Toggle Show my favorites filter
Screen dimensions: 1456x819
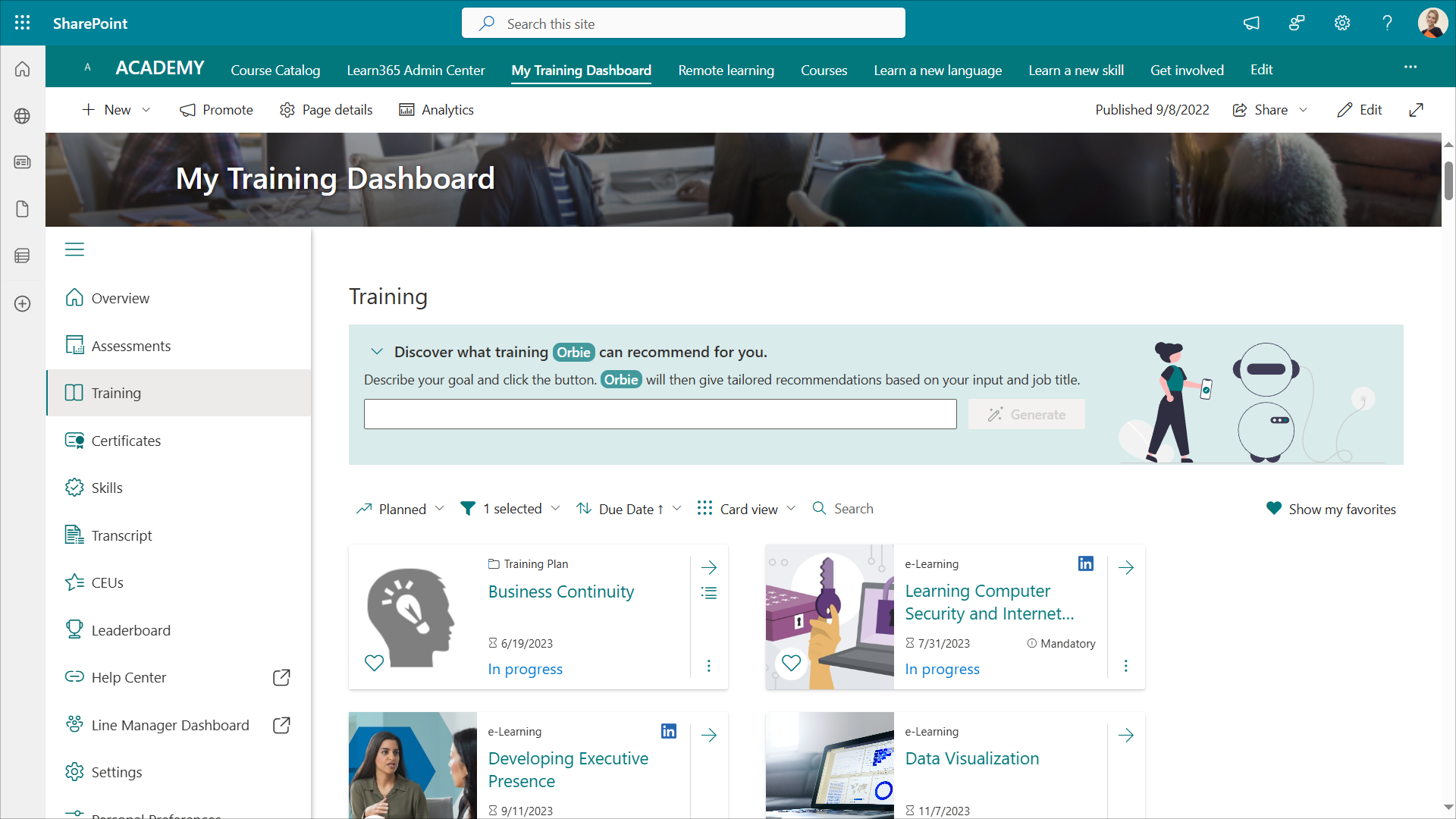(x=1331, y=509)
